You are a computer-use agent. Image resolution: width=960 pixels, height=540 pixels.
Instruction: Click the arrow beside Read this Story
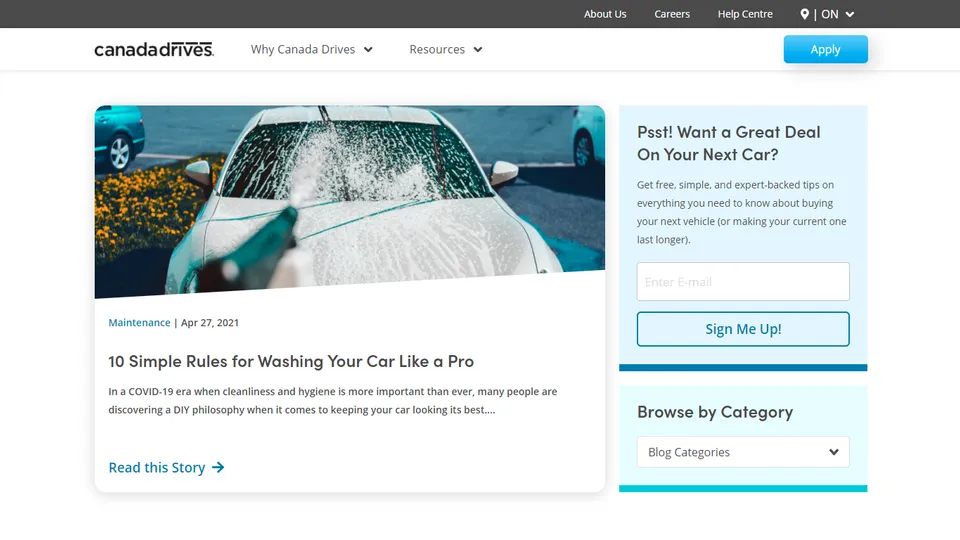click(218, 467)
